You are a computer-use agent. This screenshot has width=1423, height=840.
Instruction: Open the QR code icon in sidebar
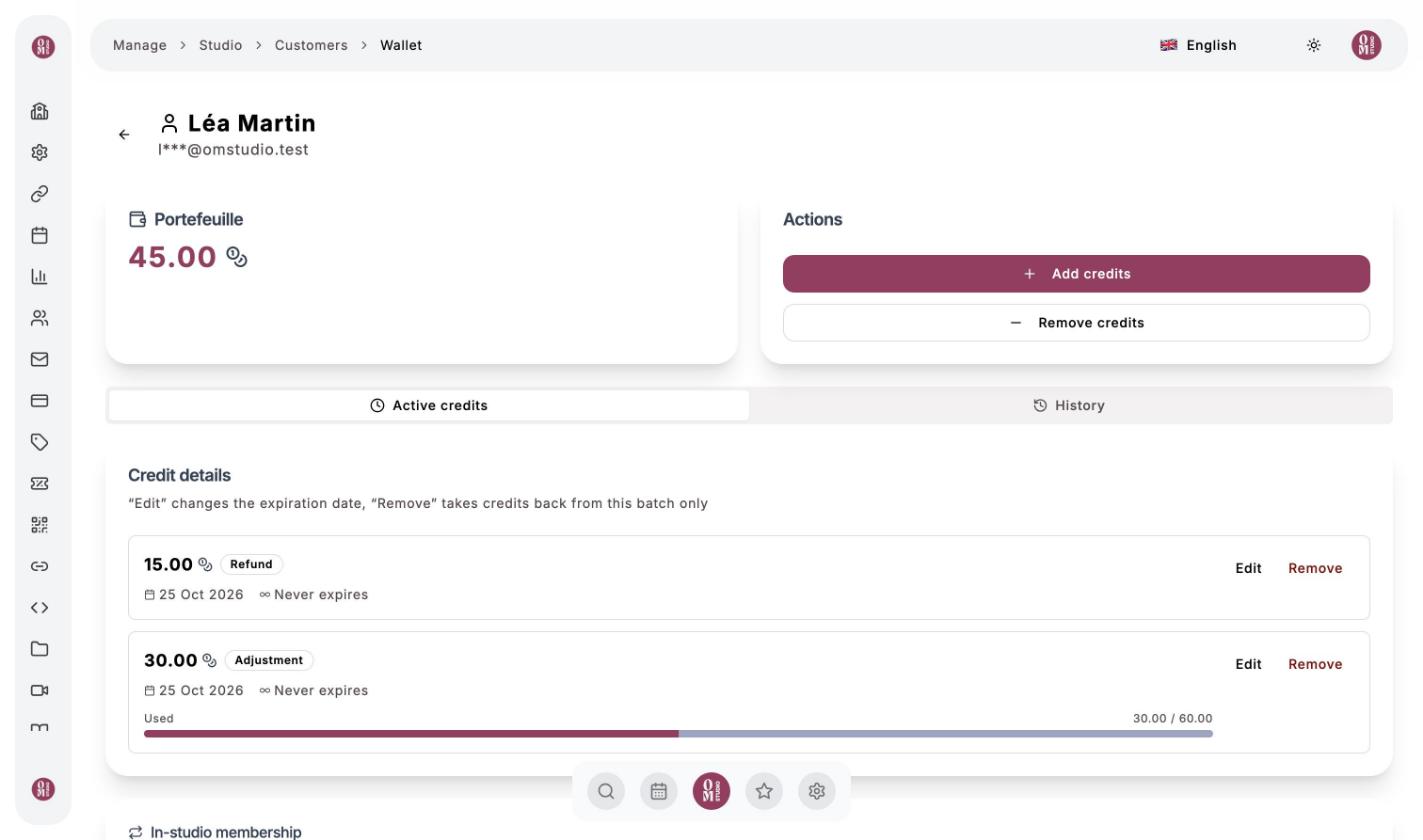coord(40,525)
